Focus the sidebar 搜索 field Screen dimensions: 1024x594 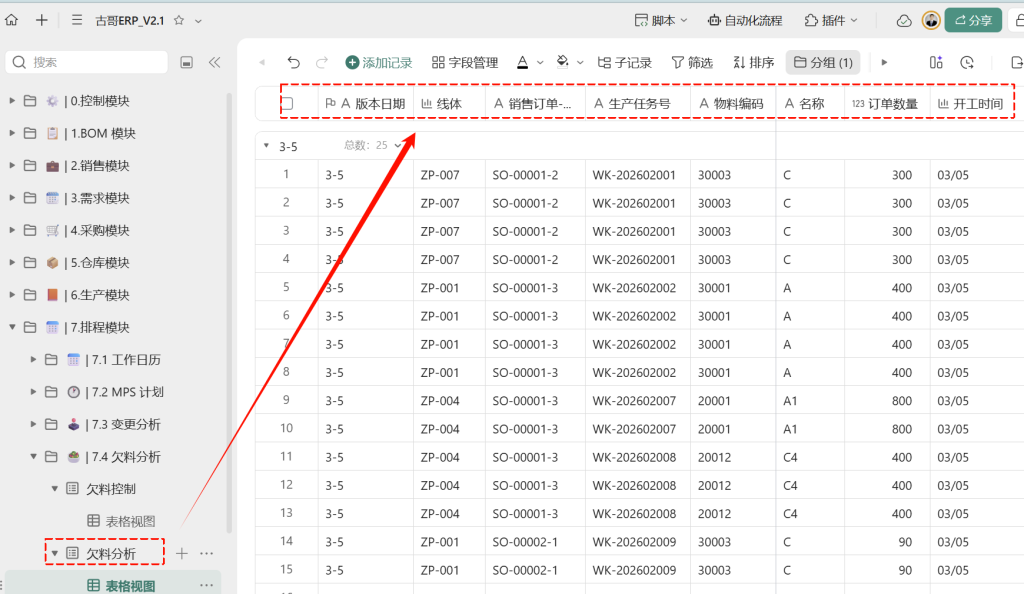tap(87, 62)
